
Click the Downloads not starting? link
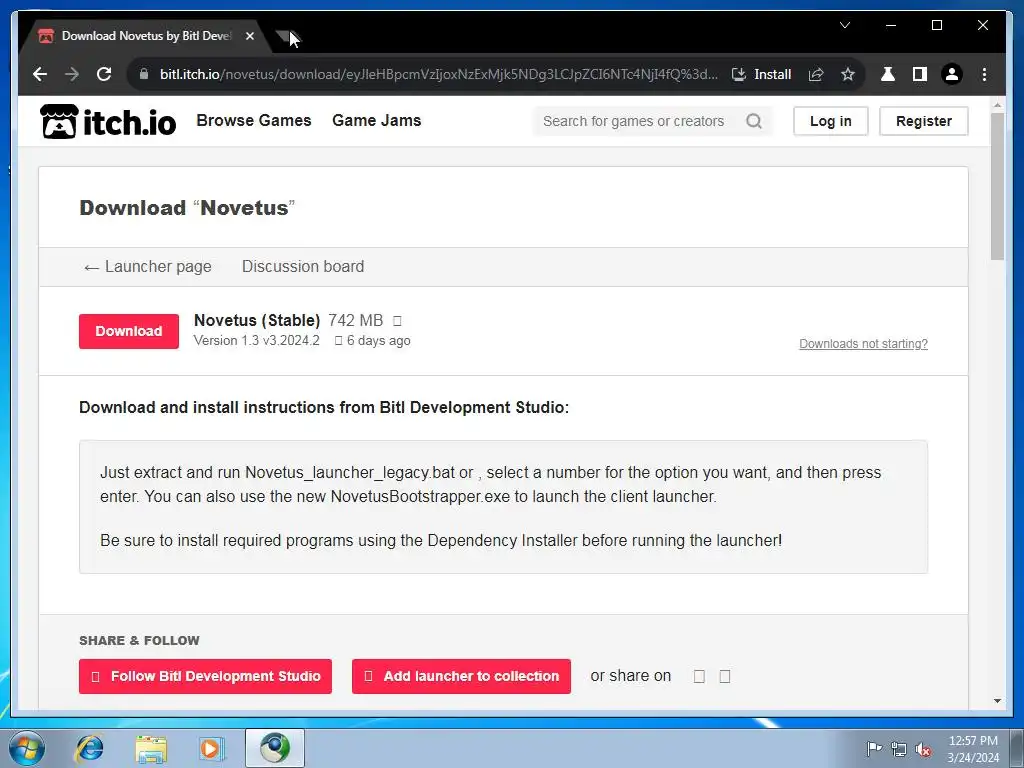[x=863, y=344]
